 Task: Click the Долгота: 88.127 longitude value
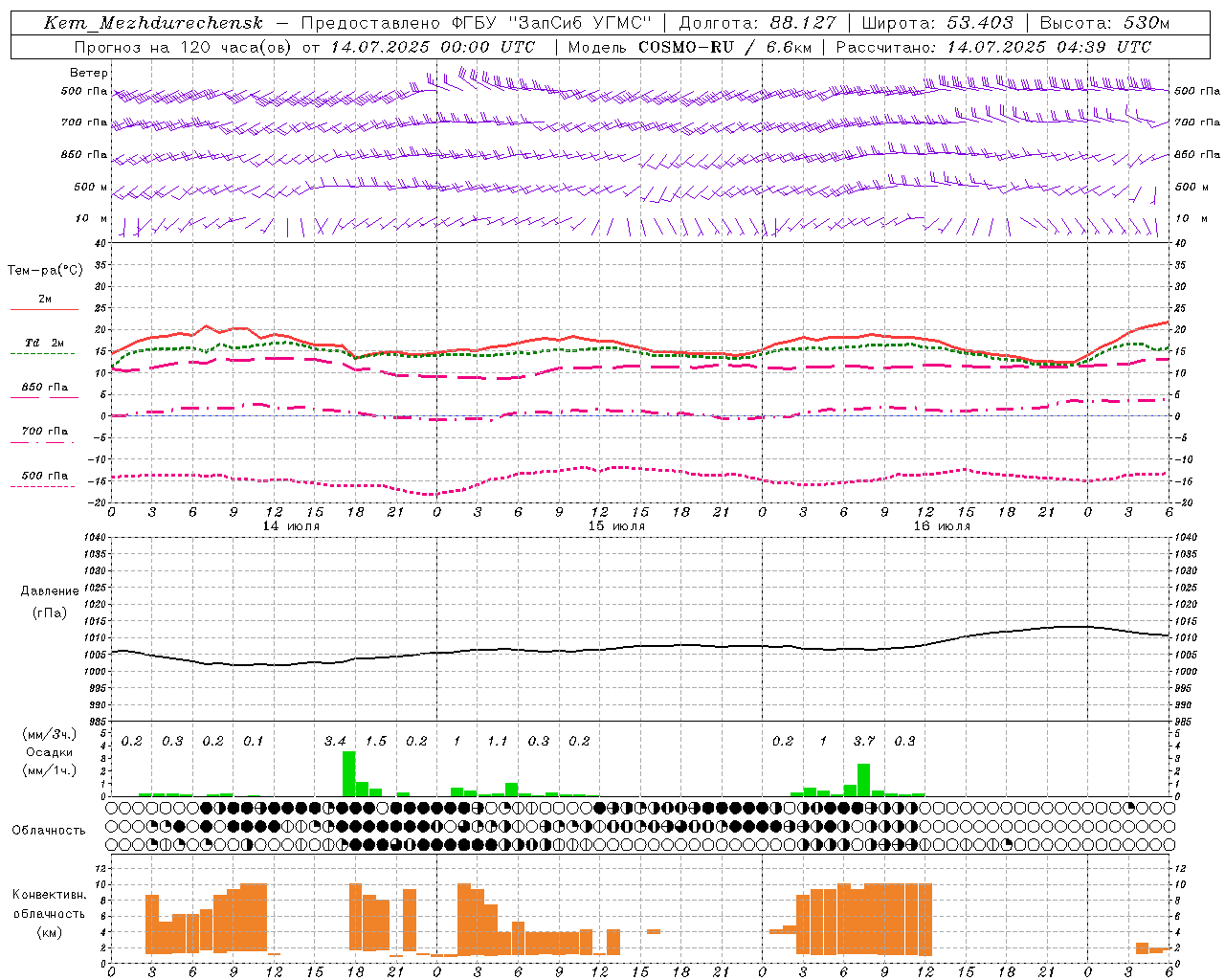pyautogui.click(x=757, y=23)
